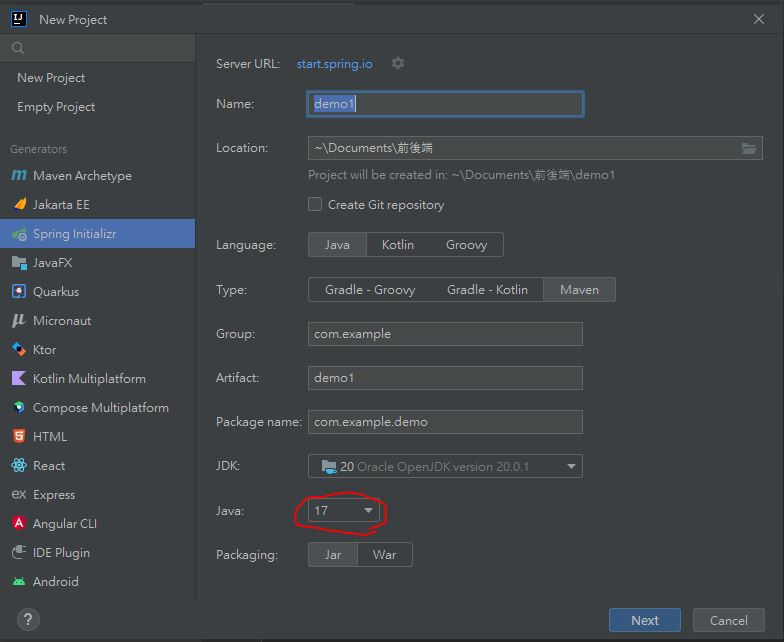This screenshot has width=784, height=642.
Task: Choose Ktor generator label
Action: pos(44,350)
